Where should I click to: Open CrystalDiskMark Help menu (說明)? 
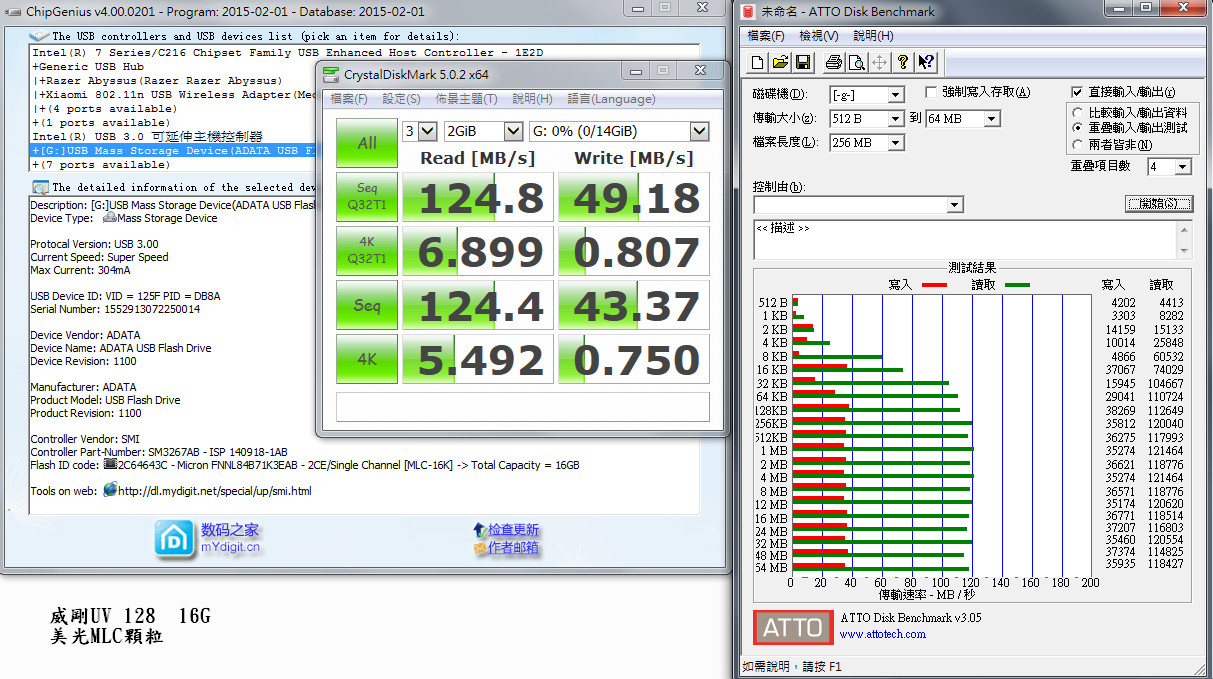pos(532,99)
